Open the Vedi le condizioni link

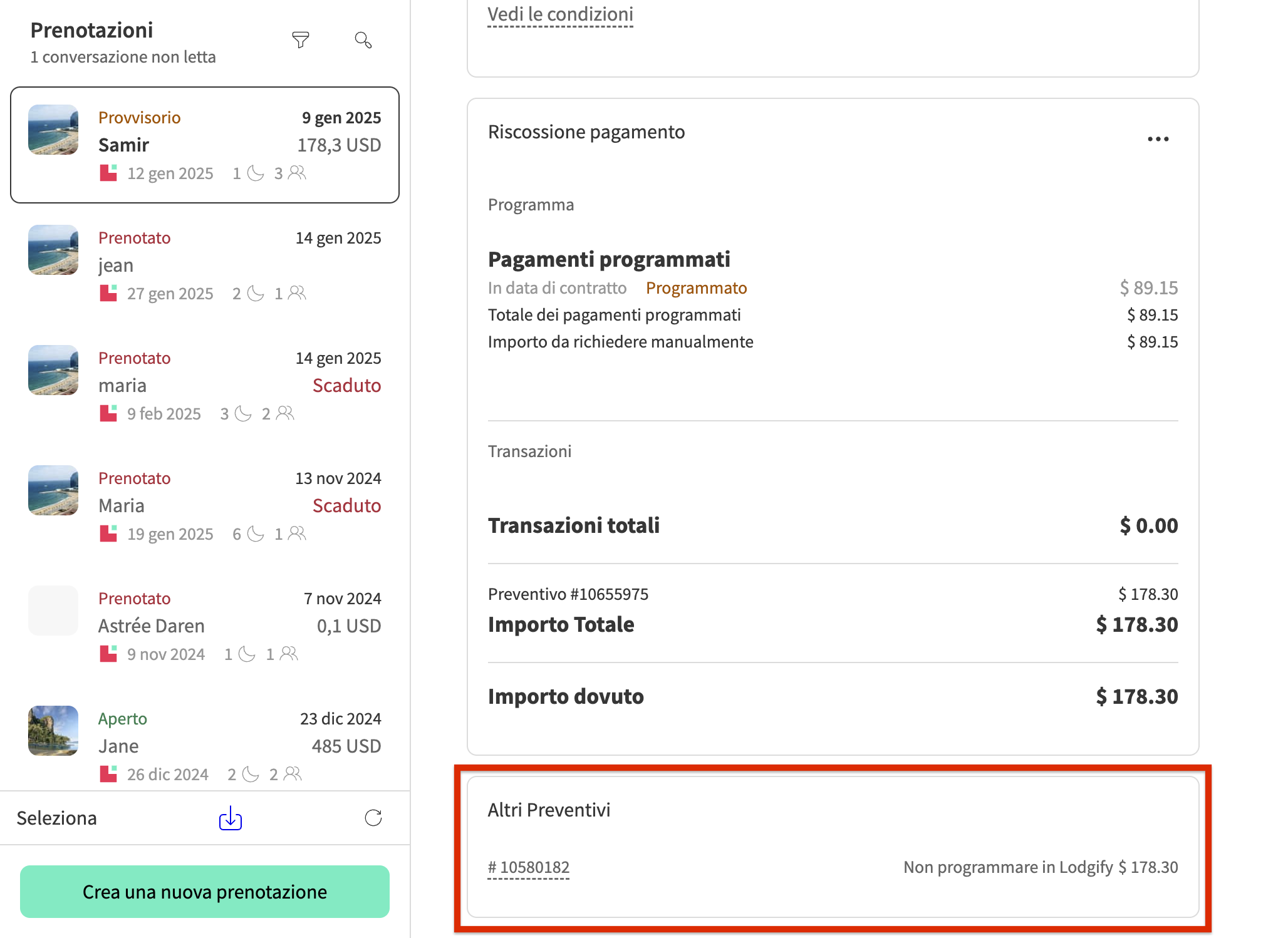coord(560,14)
